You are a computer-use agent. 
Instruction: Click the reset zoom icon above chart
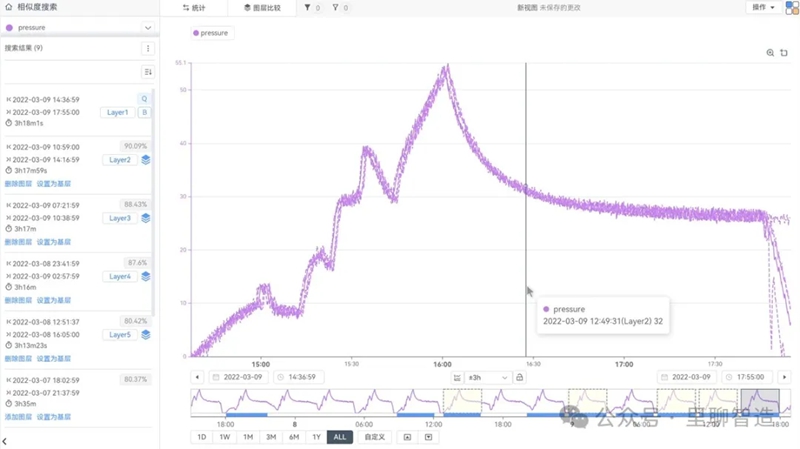pos(784,53)
